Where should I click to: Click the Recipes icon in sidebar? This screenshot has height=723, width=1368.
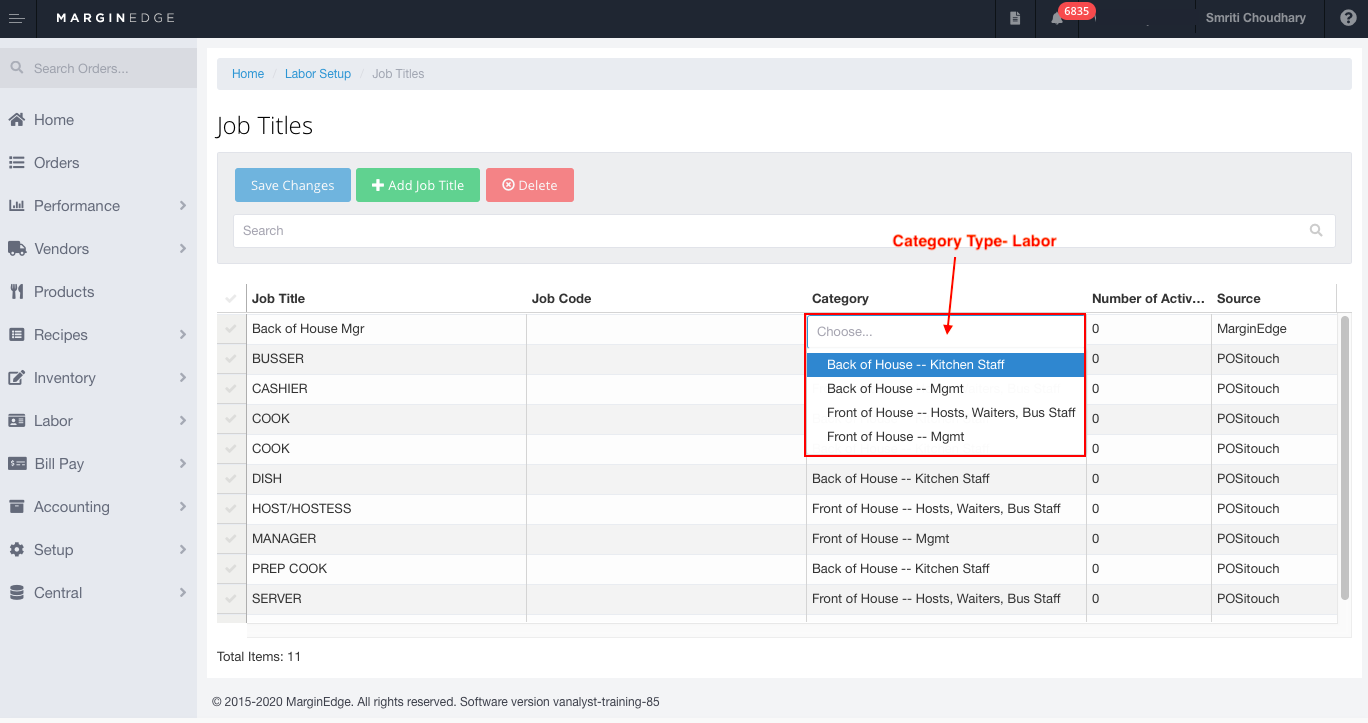pos(17,334)
